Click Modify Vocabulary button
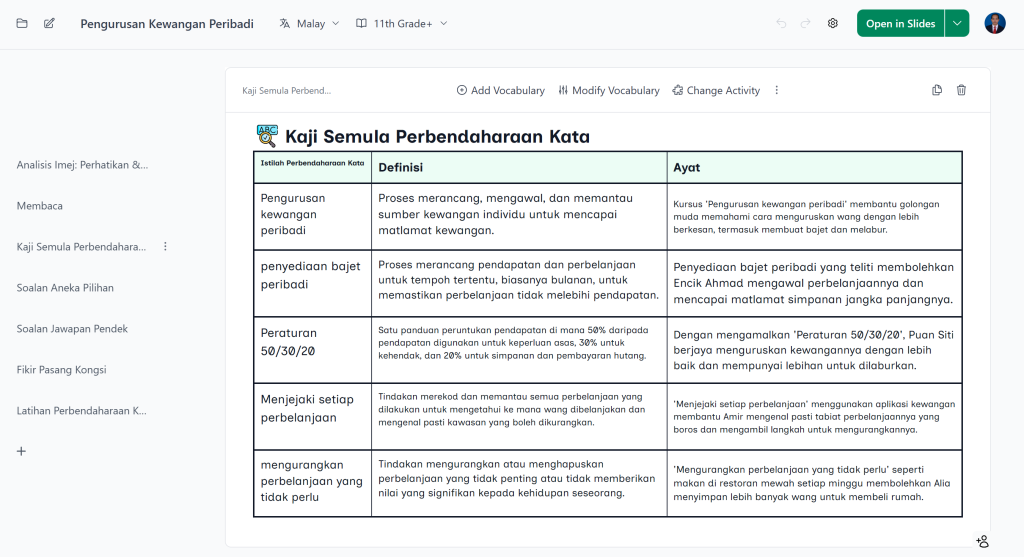 tap(609, 90)
